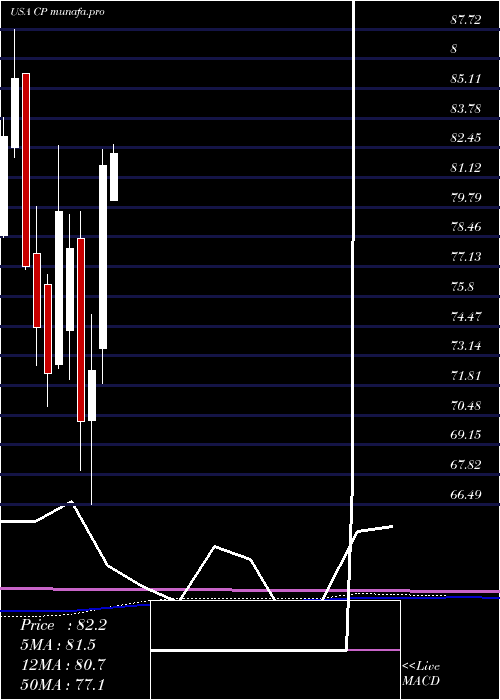
Task: Select the 85.11 price axis label
Action: point(466,79)
